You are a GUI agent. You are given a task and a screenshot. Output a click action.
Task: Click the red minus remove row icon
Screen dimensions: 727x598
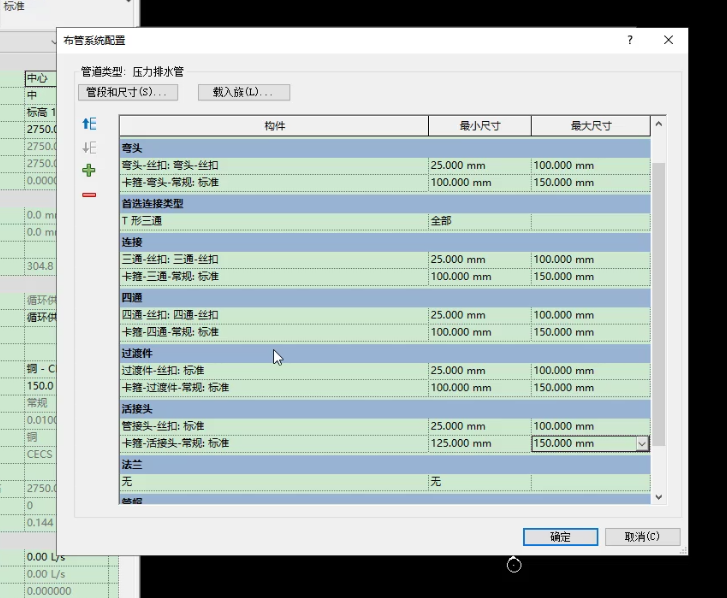[x=89, y=195]
